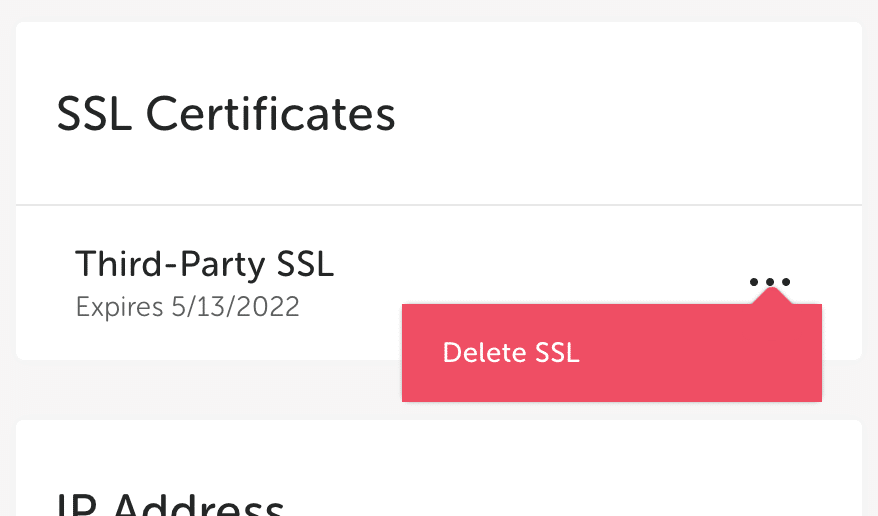Image resolution: width=878 pixels, height=516 pixels.
Task: Click the middle dot of the ellipsis icon
Action: pos(770,282)
